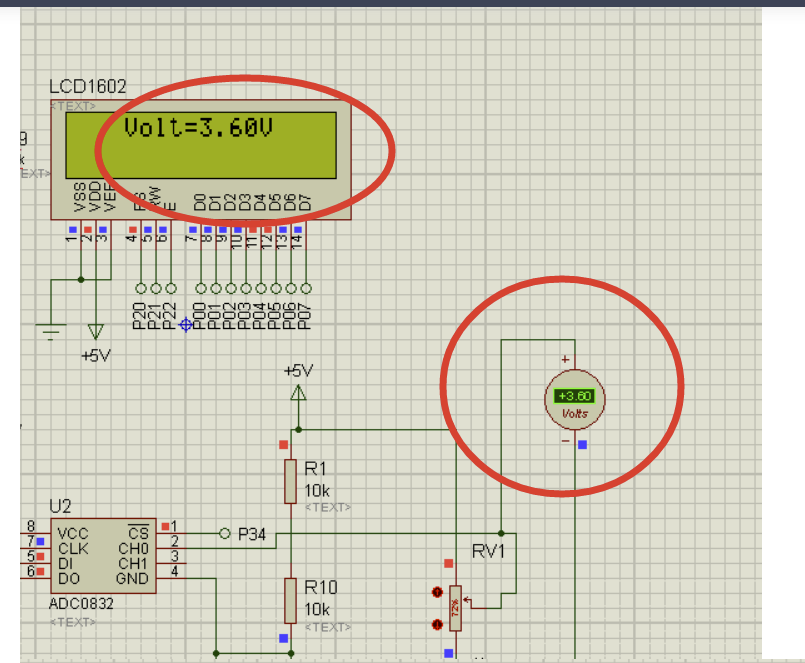
Task: Click the CH1 pin name on ADC0832
Action: pos(133,563)
